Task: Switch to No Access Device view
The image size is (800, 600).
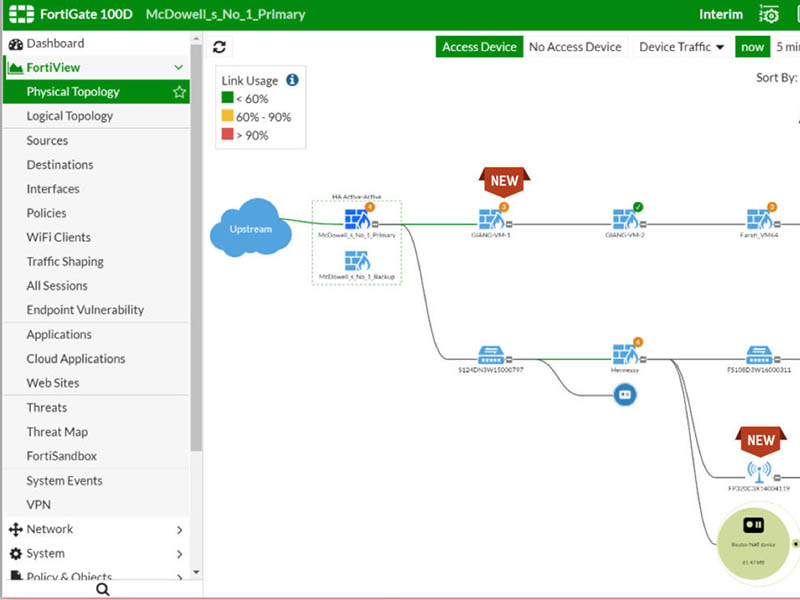Action: [x=575, y=47]
